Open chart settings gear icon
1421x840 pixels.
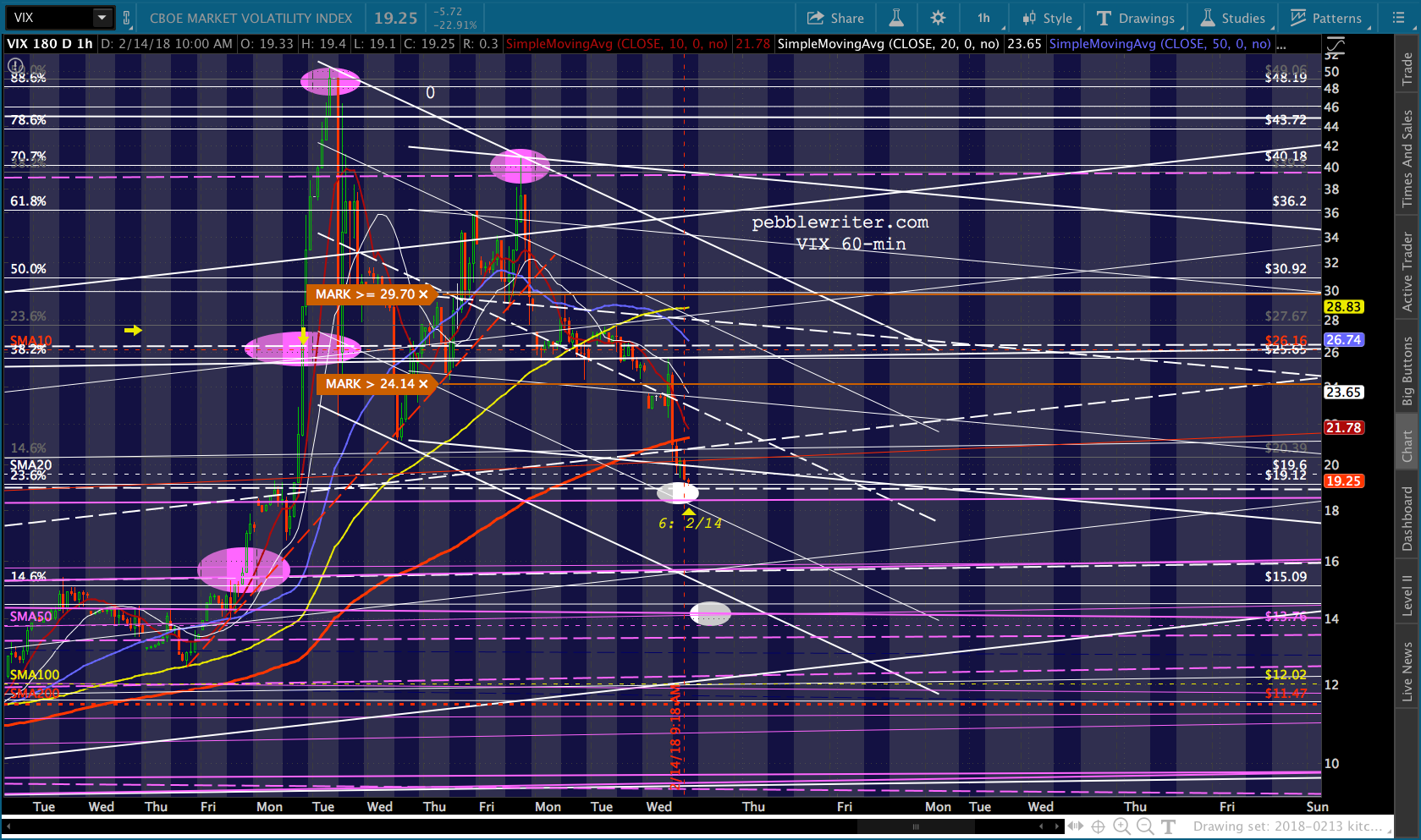(938, 18)
